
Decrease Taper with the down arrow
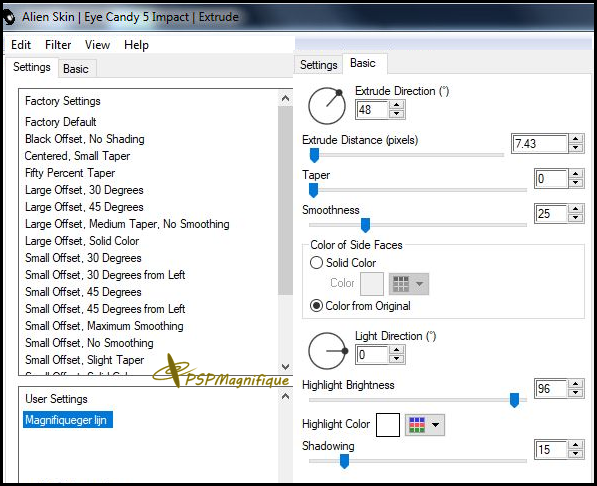[x=576, y=183]
